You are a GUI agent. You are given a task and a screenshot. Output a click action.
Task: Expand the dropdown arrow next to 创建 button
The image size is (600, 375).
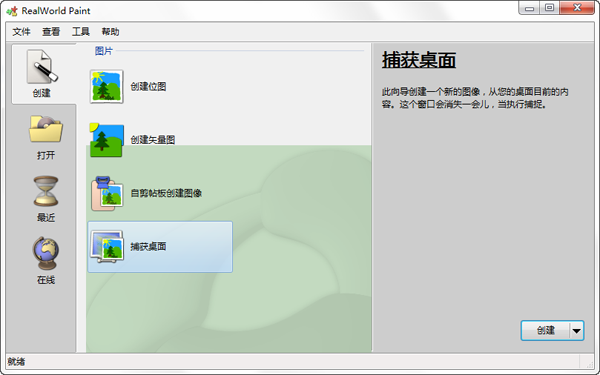coord(577,330)
